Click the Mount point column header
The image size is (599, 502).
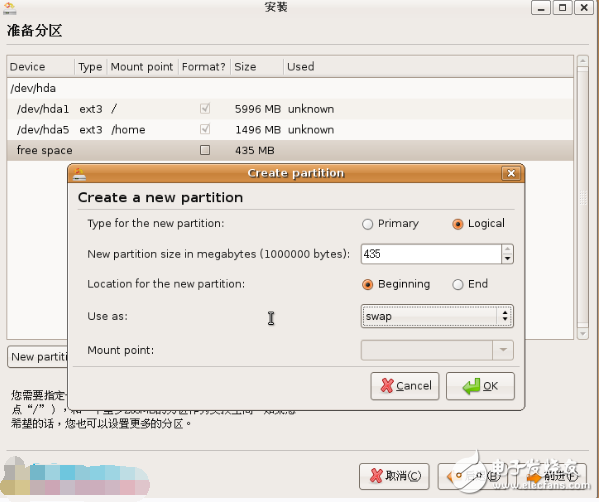tap(142, 67)
